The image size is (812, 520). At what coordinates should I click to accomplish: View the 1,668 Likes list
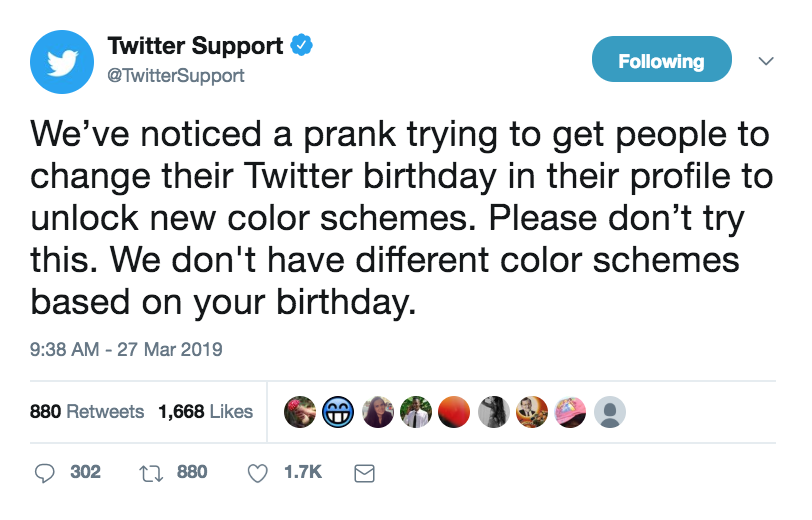[206, 412]
